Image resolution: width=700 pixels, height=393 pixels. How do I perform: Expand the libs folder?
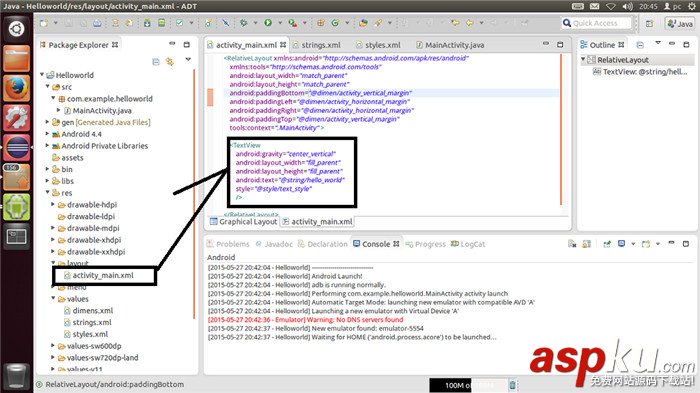click(47, 181)
